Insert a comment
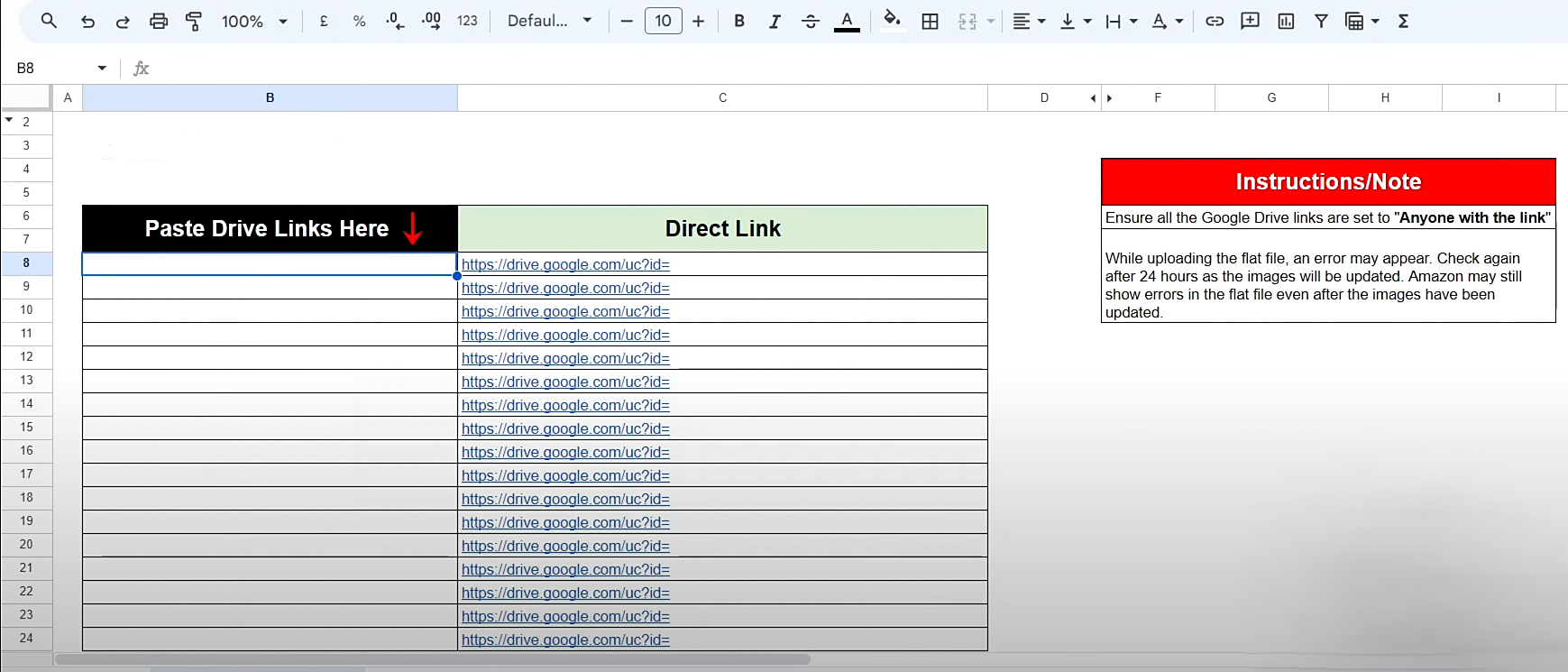 coord(1250,21)
